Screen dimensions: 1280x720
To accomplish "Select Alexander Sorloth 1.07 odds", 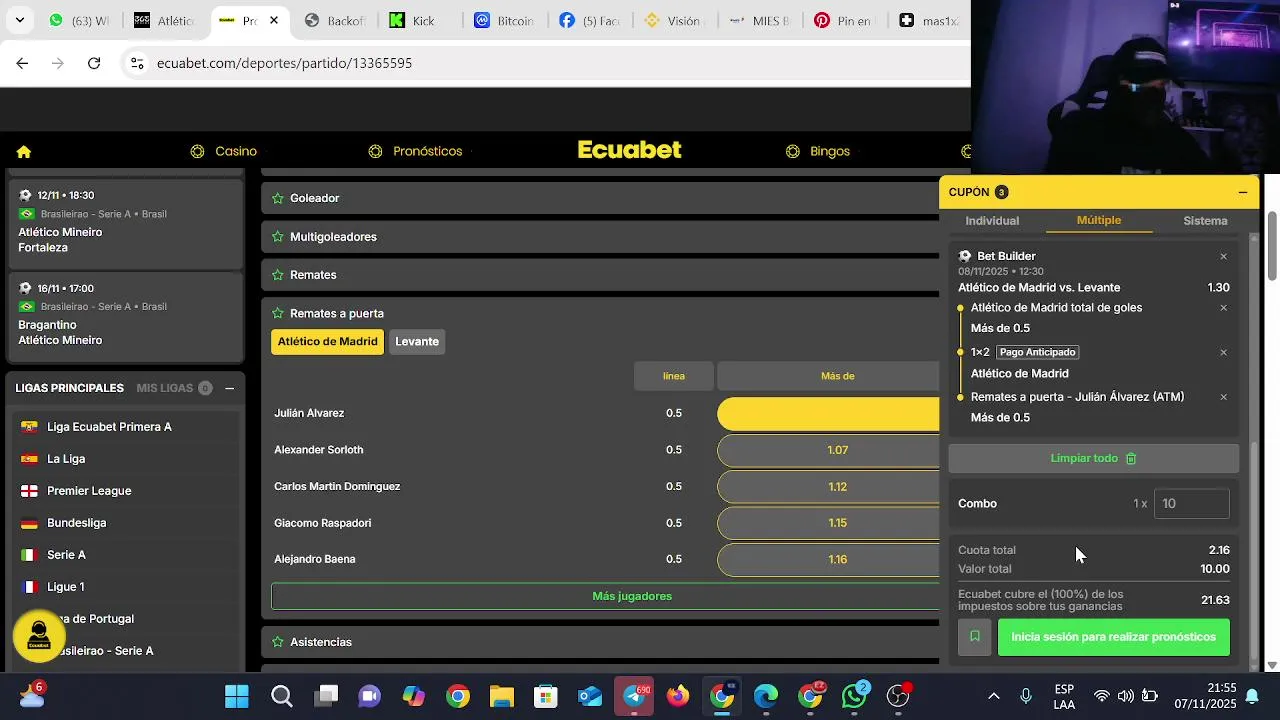I will [x=828, y=450].
